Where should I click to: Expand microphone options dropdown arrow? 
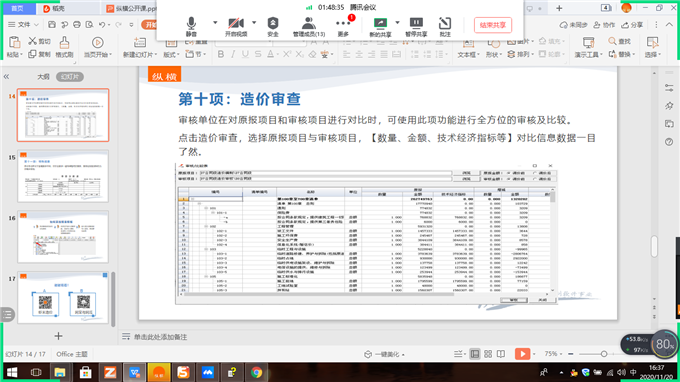pos(215,22)
